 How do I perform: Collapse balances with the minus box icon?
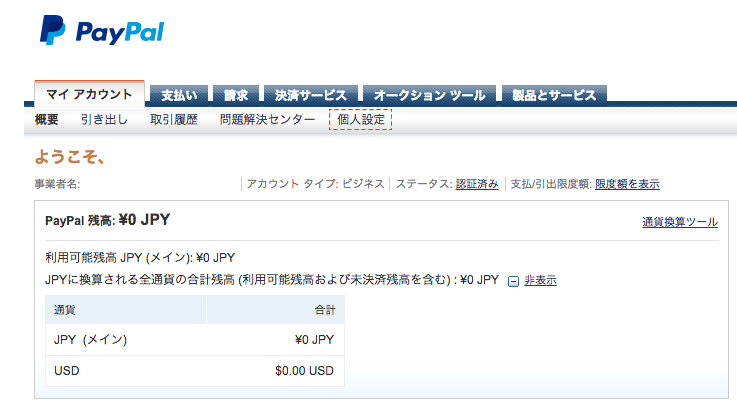(x=513, y=281)
